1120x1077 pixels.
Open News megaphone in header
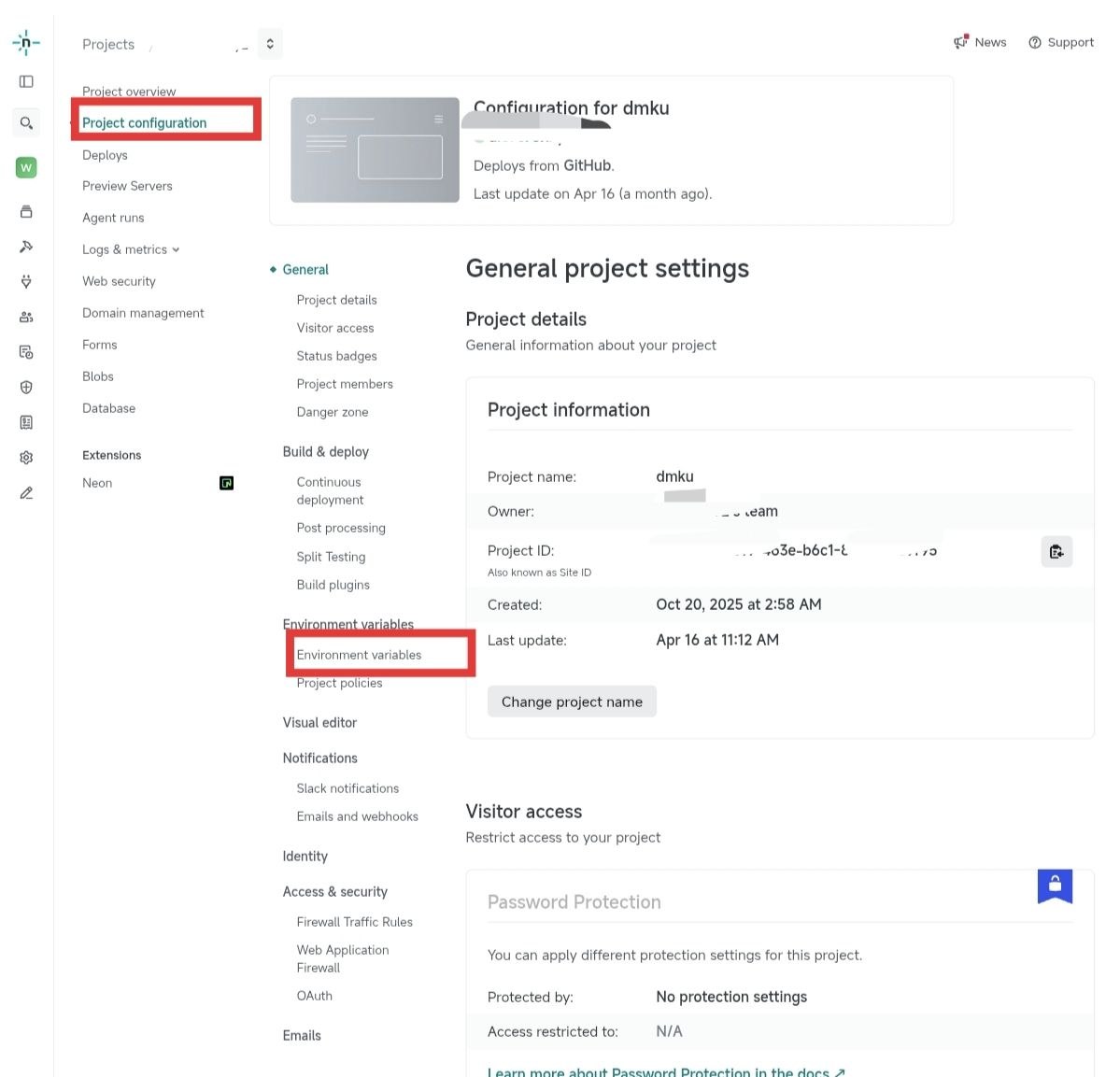pyautogui.click(x=980, y=42)
